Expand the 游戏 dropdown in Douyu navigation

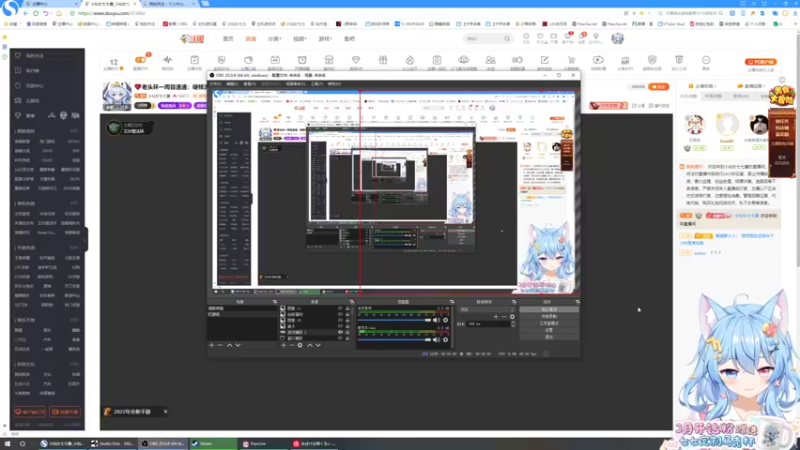coord(325,39)
